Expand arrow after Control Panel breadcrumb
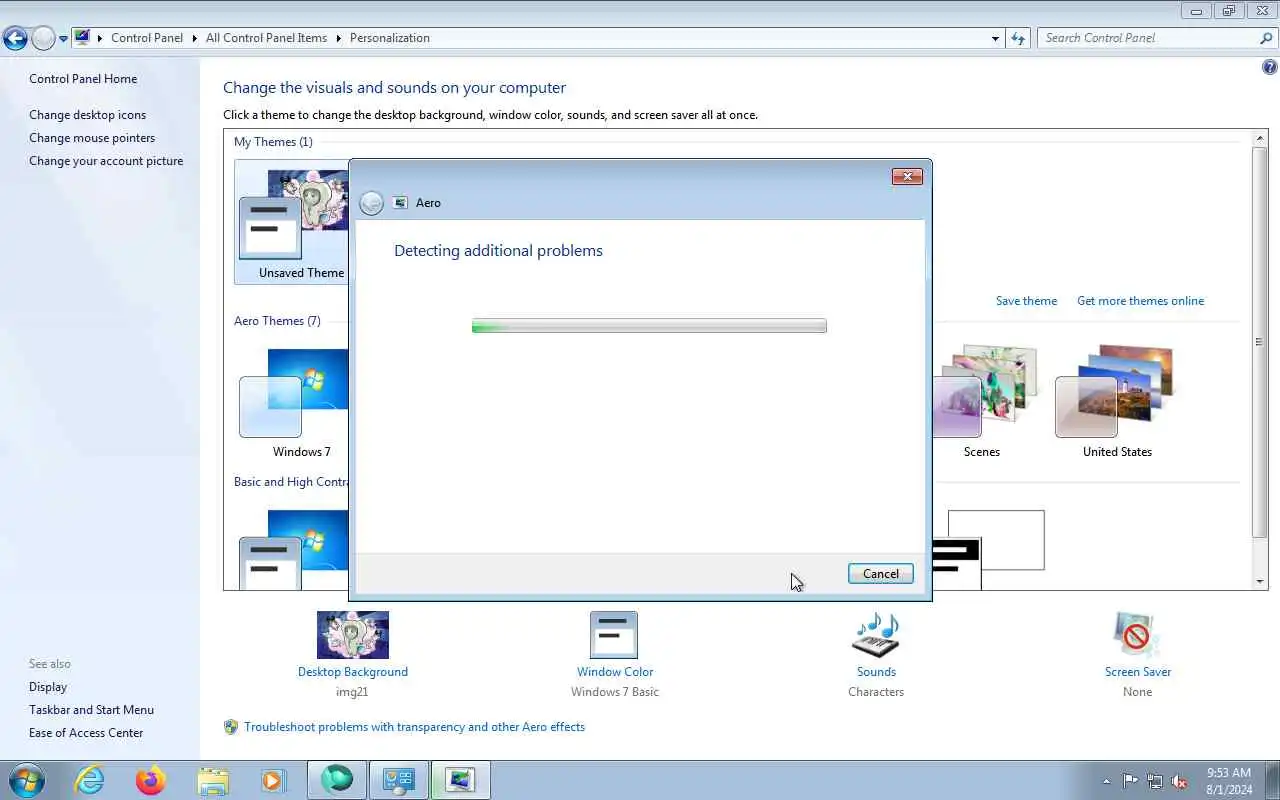 coord(195,38)
